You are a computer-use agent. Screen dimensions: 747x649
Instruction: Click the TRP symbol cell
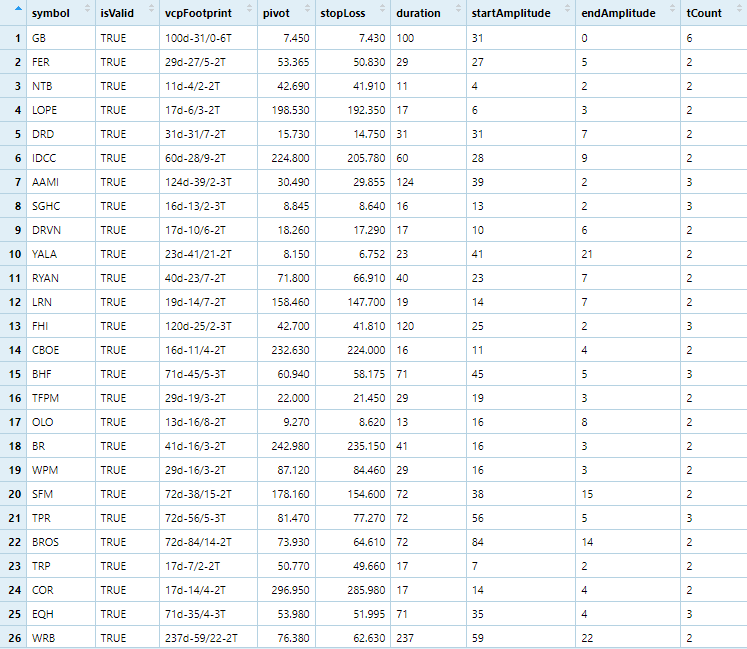pyautogui.click(x=61, y=566)
